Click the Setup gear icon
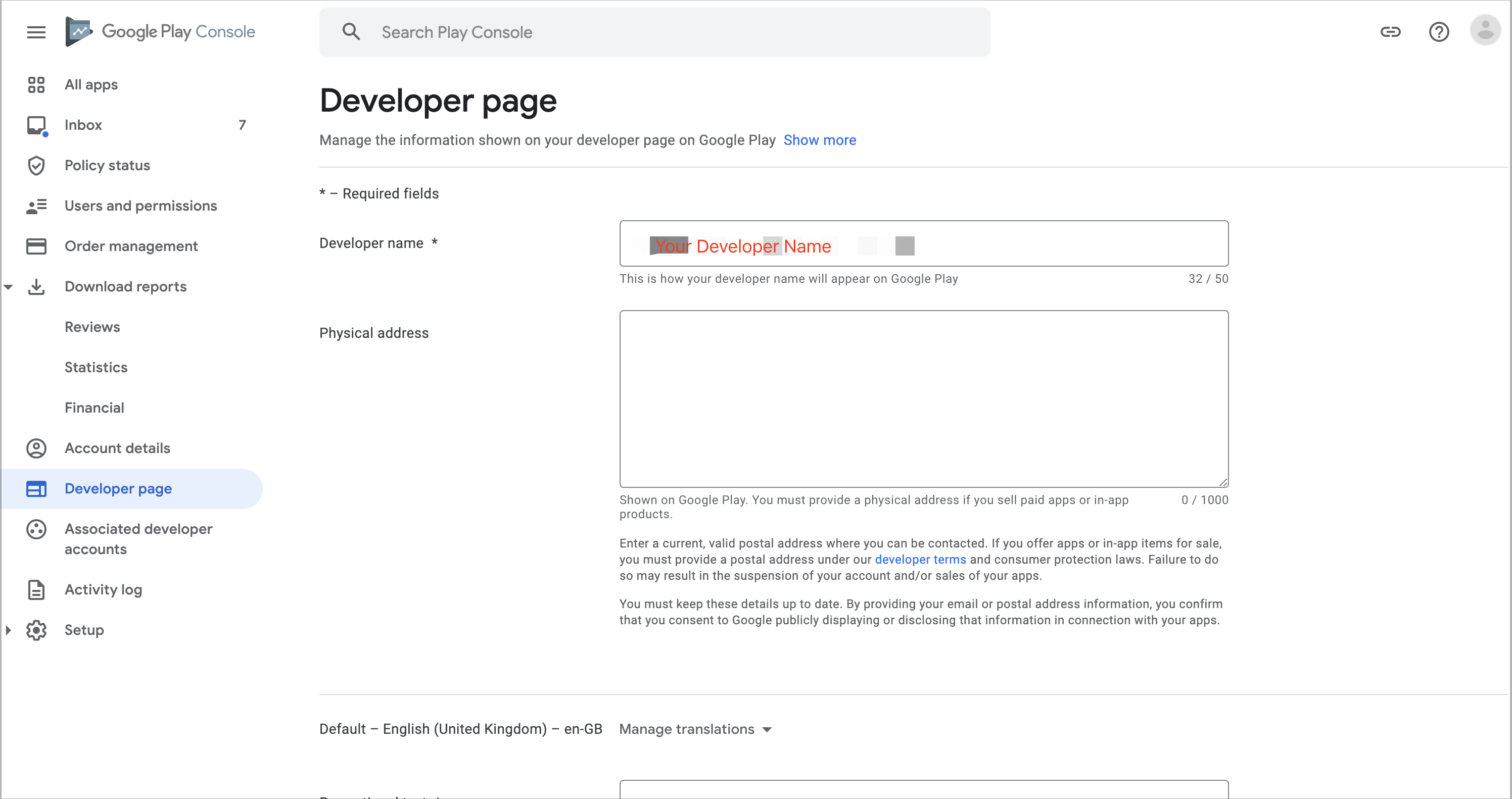The image size is (1512, 799). (x=36, y=630)
